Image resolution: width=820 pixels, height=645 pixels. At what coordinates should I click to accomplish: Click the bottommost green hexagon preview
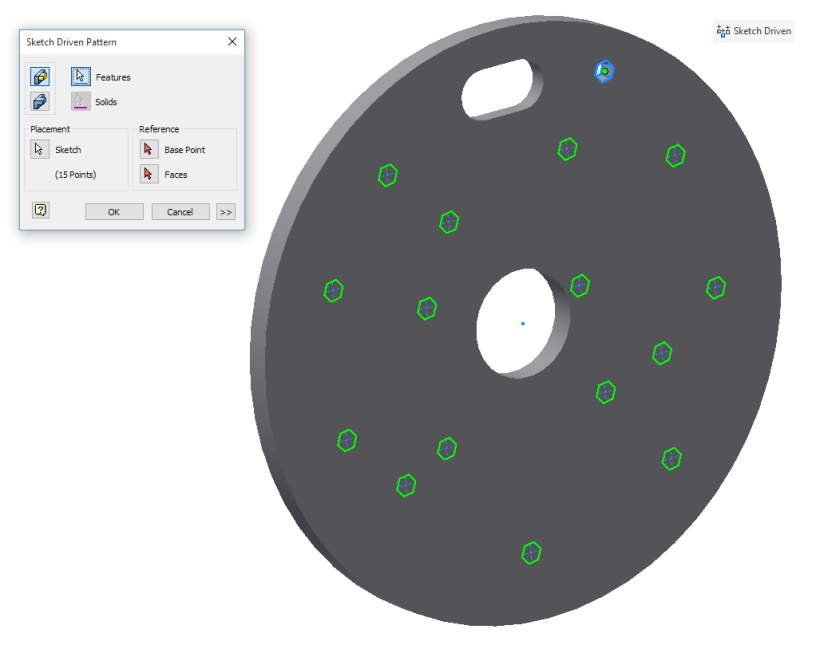(x=532, y=552)
